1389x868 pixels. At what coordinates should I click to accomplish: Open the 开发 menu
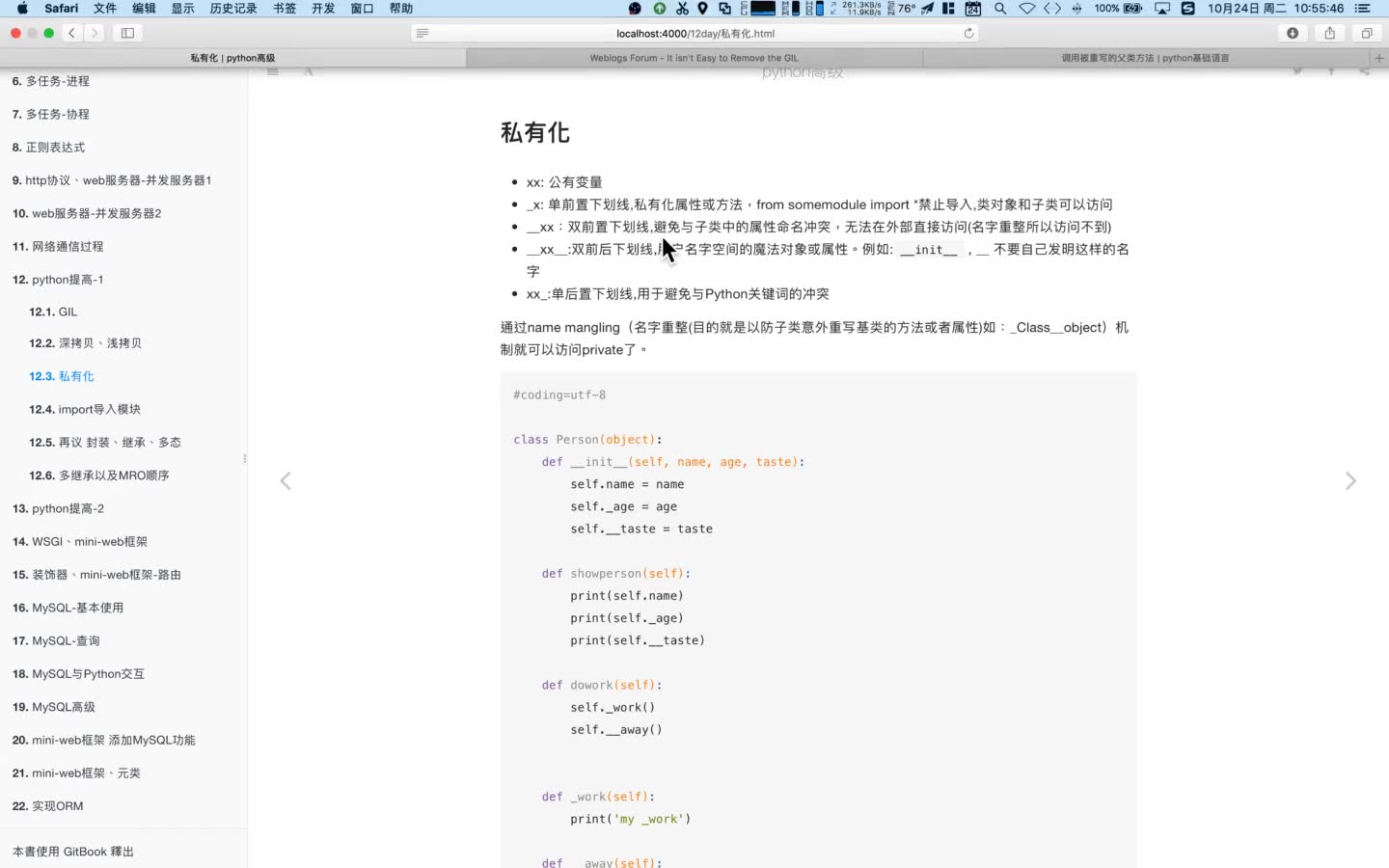point(323,8)
